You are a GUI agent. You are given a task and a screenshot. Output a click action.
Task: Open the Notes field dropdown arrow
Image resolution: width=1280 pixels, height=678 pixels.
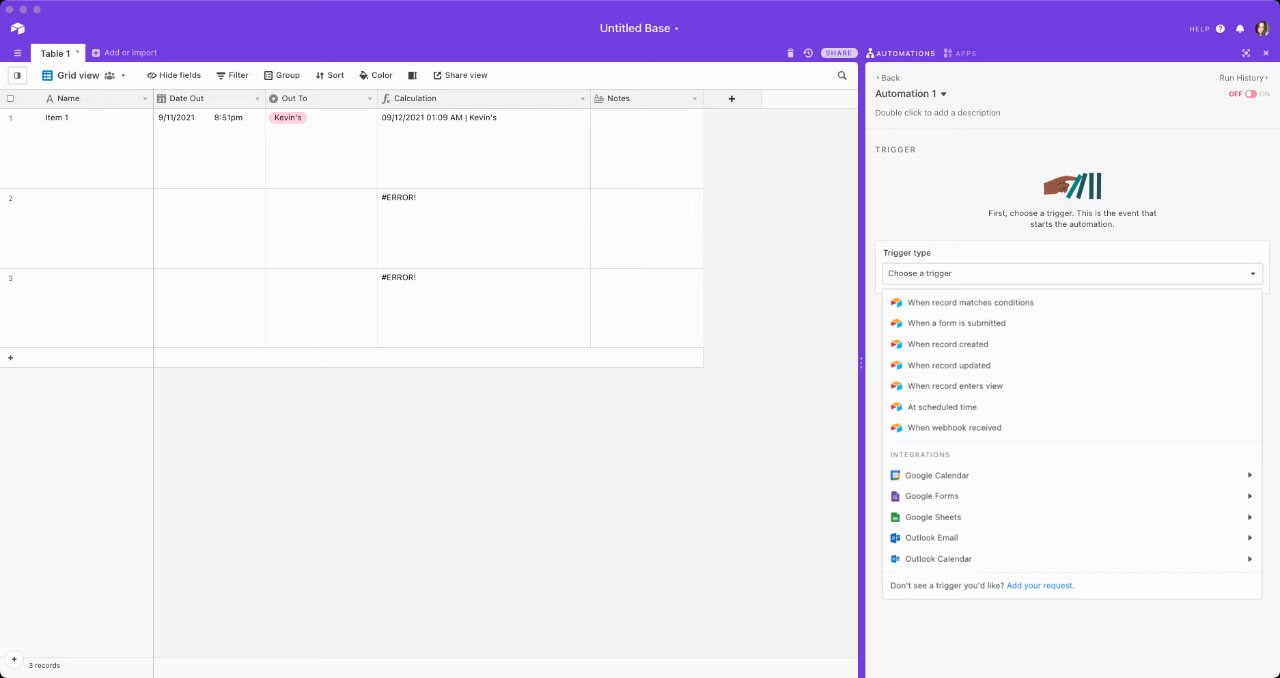tap(695, 98)
